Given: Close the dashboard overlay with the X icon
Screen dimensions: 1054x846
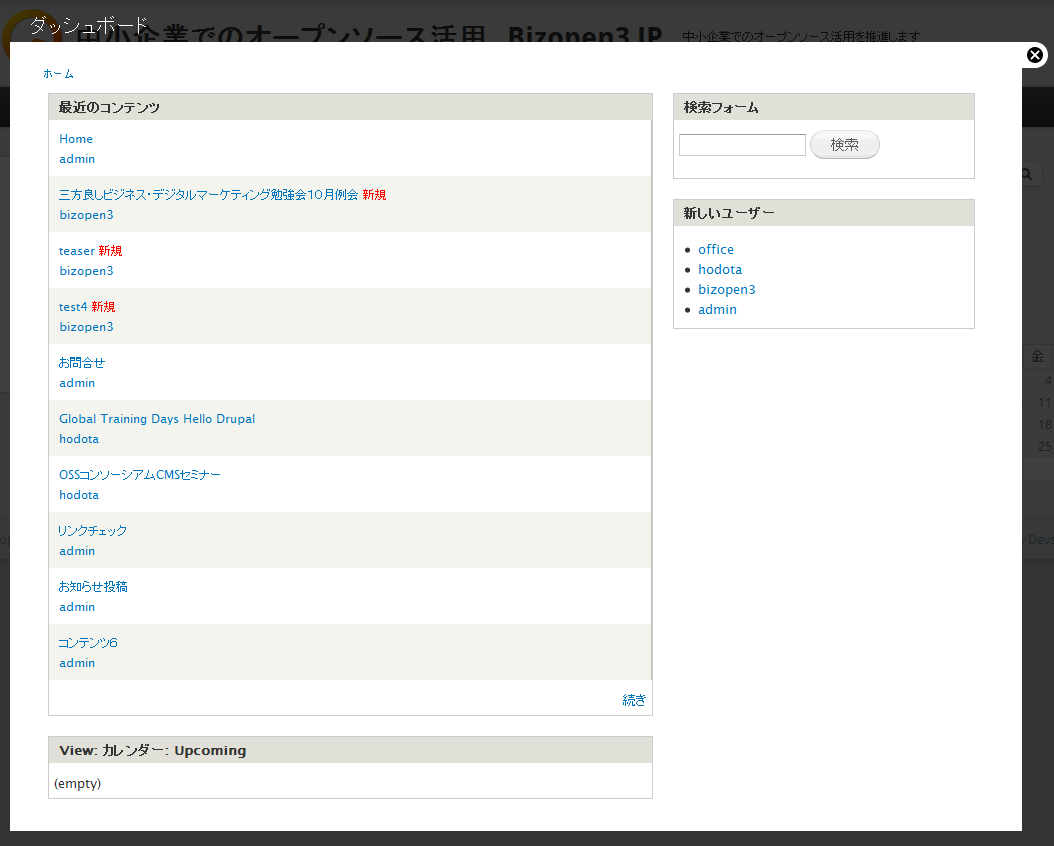Looking at the screenshot, I should (1035, 55).
